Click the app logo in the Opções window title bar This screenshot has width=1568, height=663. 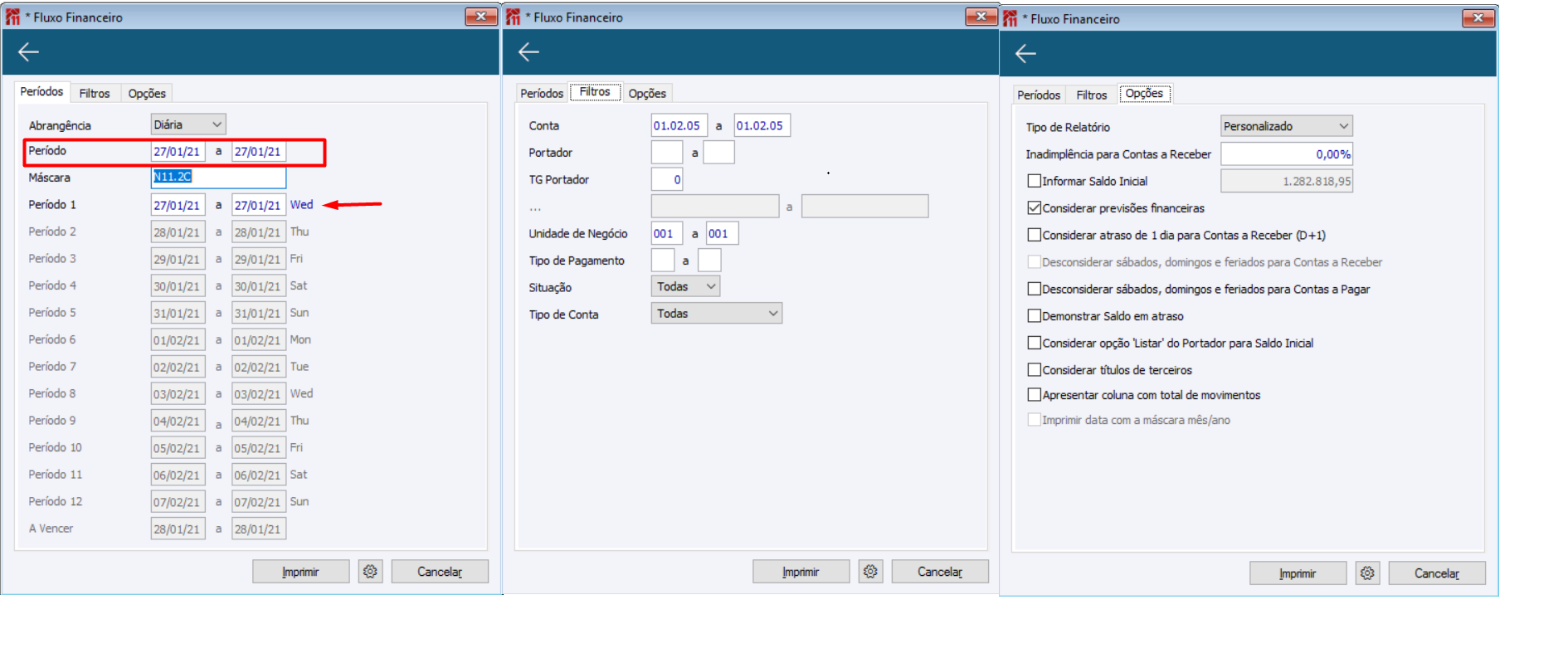point(1010,18)
